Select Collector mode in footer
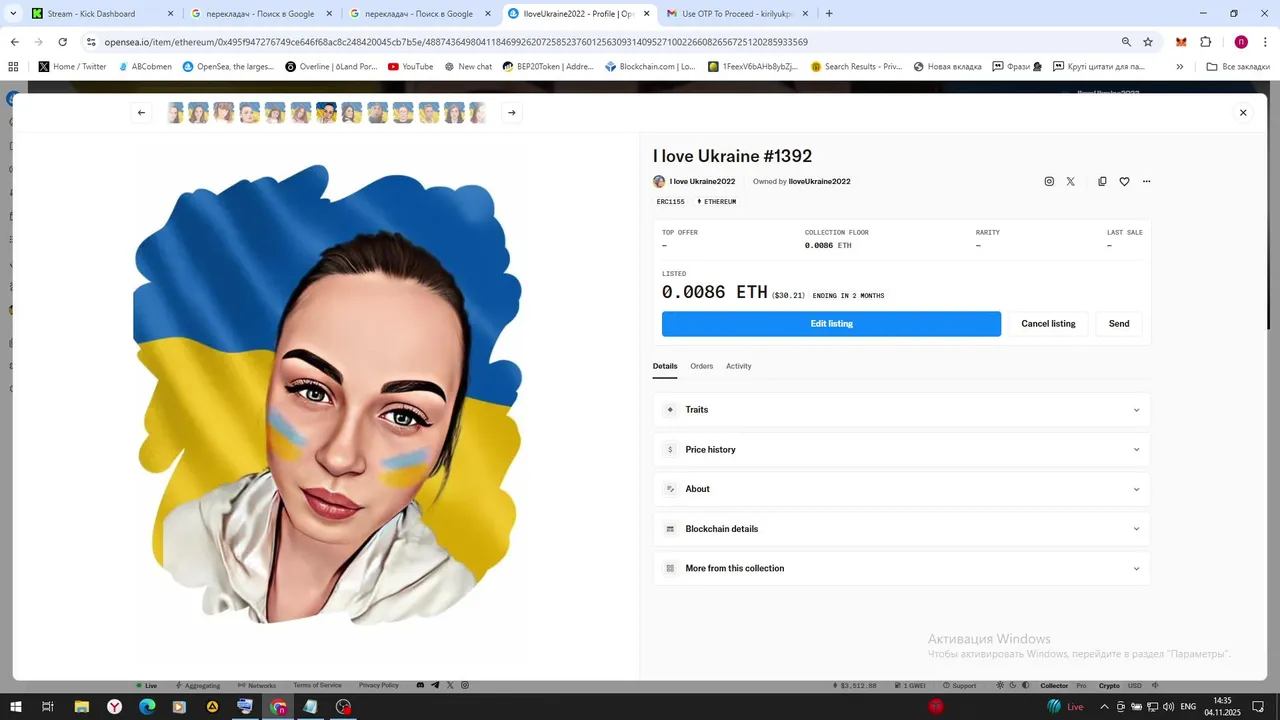Viewport: 1280px width, 720px height. (1054, 686)
